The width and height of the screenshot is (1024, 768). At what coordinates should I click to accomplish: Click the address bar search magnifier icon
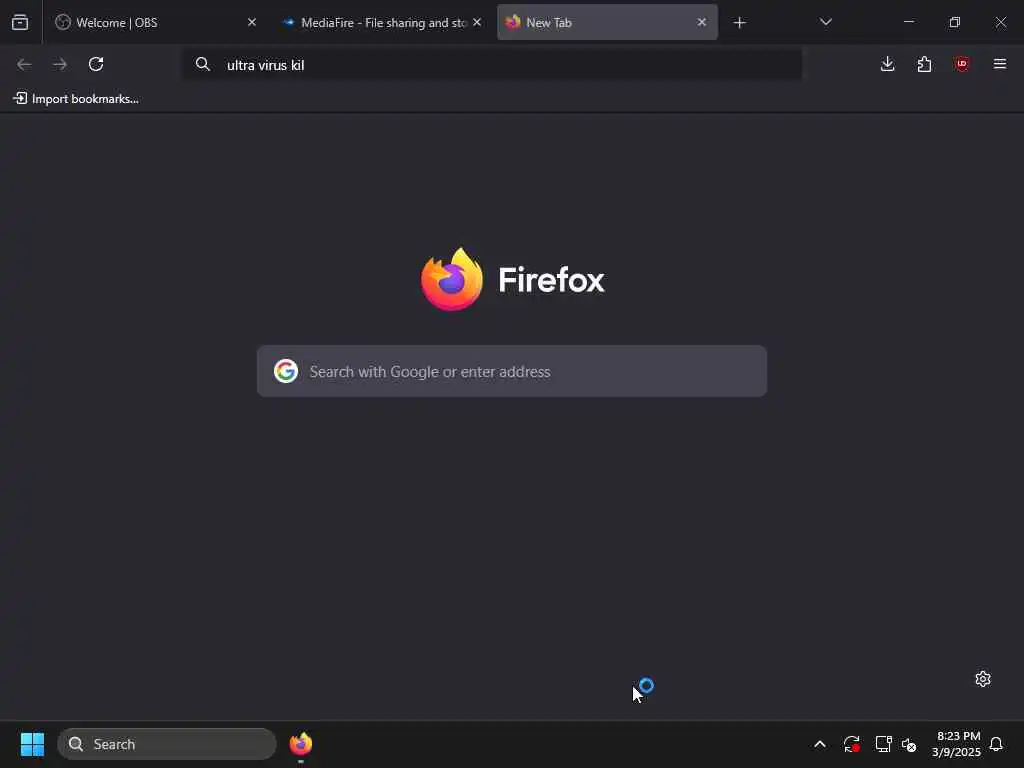coord(202,64)
